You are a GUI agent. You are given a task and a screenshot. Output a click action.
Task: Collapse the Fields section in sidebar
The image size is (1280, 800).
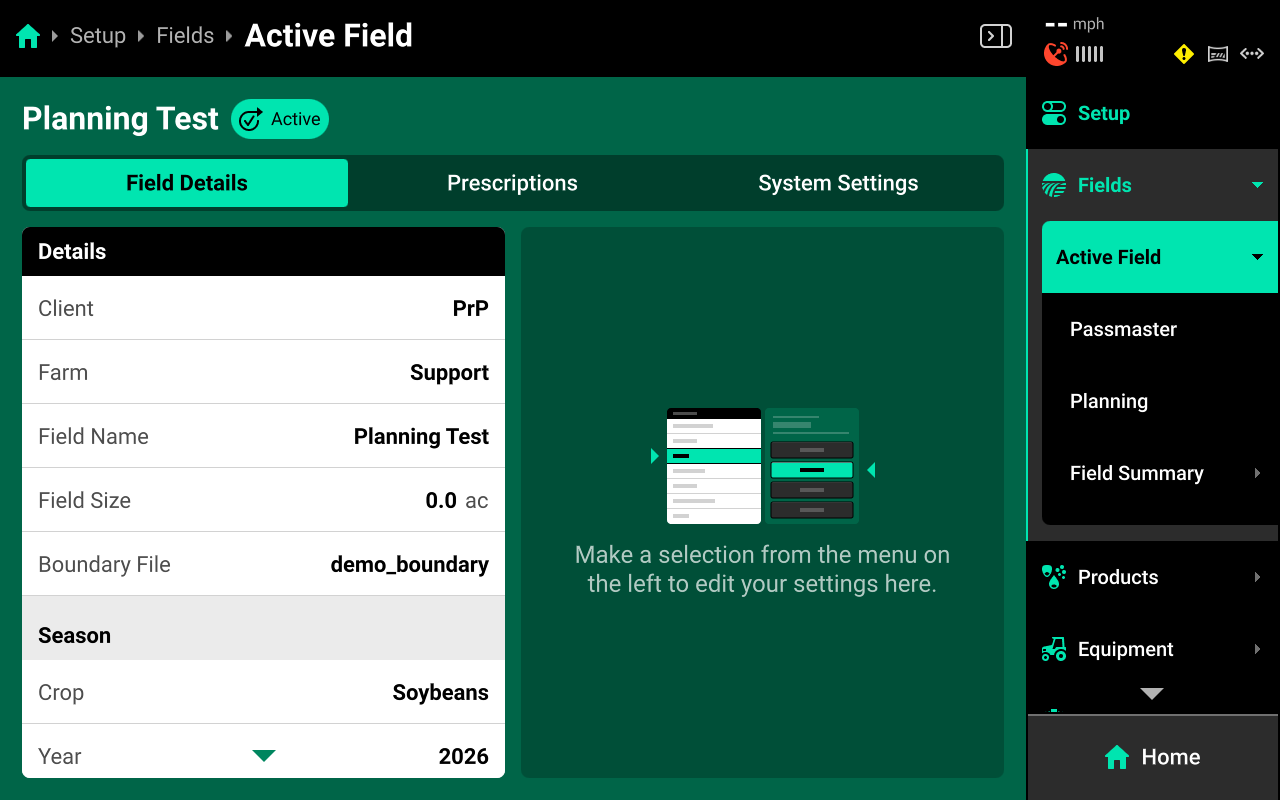(1257, 185)
